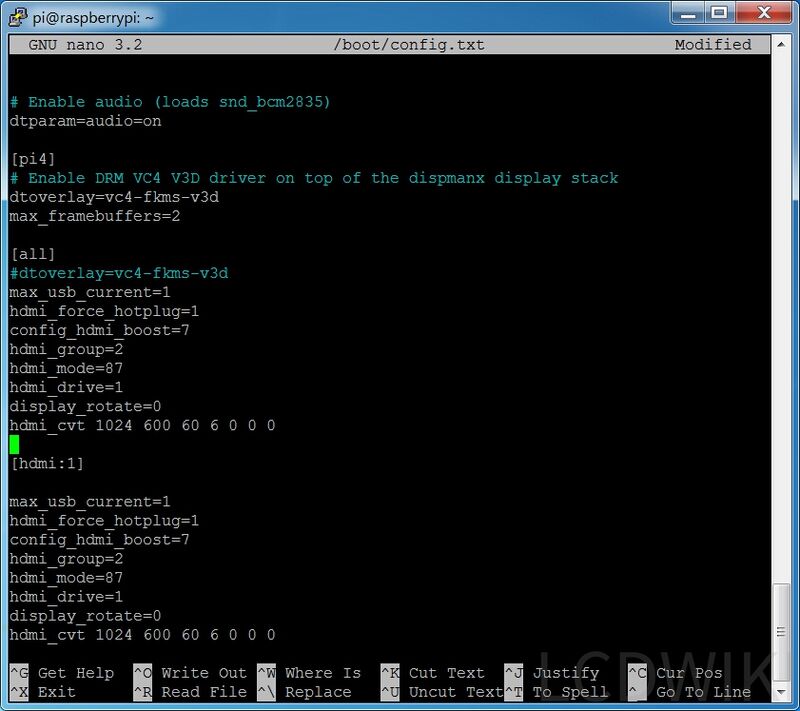800x711 pixels.
Task: Click the commented #dtoverlay=vc4-fkms-v3d line
Action: 119,273
